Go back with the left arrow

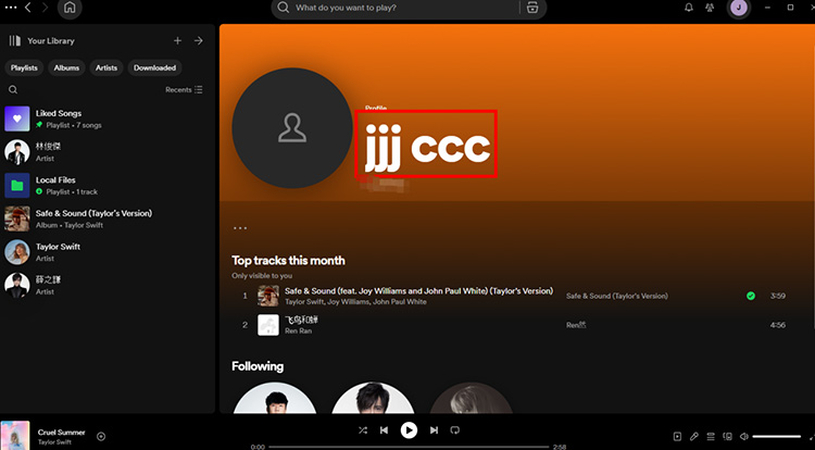28,8
